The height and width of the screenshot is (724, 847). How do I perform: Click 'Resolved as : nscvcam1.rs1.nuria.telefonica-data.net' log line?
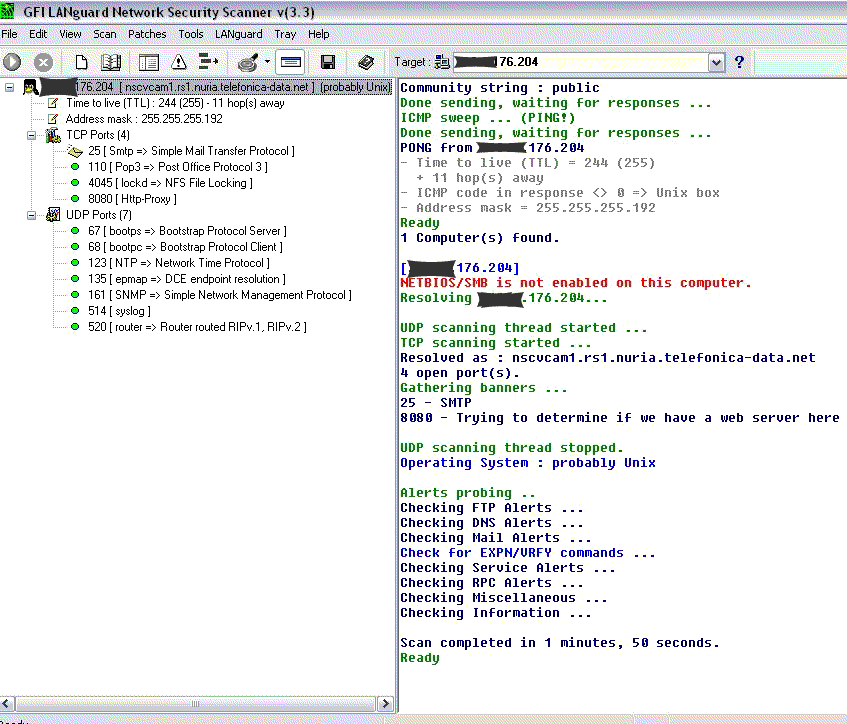(x=608, y=358)
